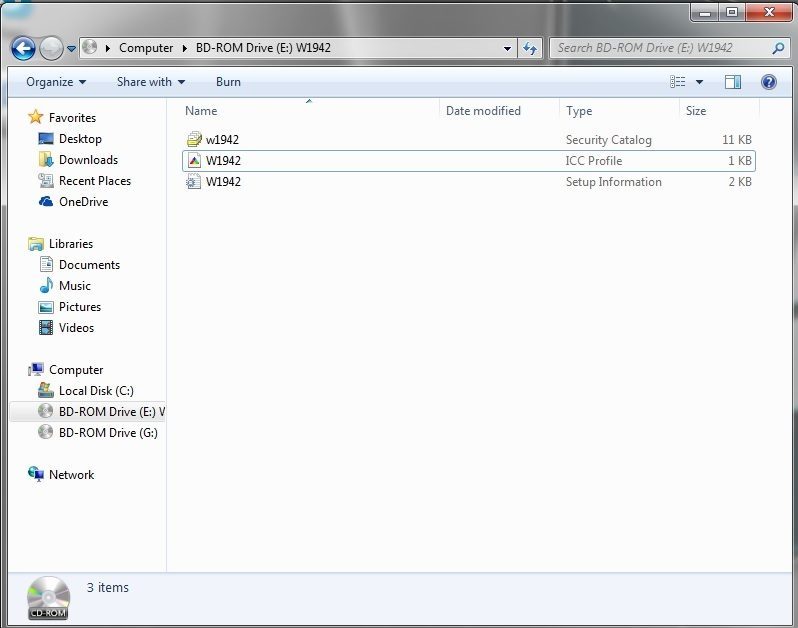Click the Libraries folder icon
The height and width of the screenshot is (628, 798).
point(36,244)
